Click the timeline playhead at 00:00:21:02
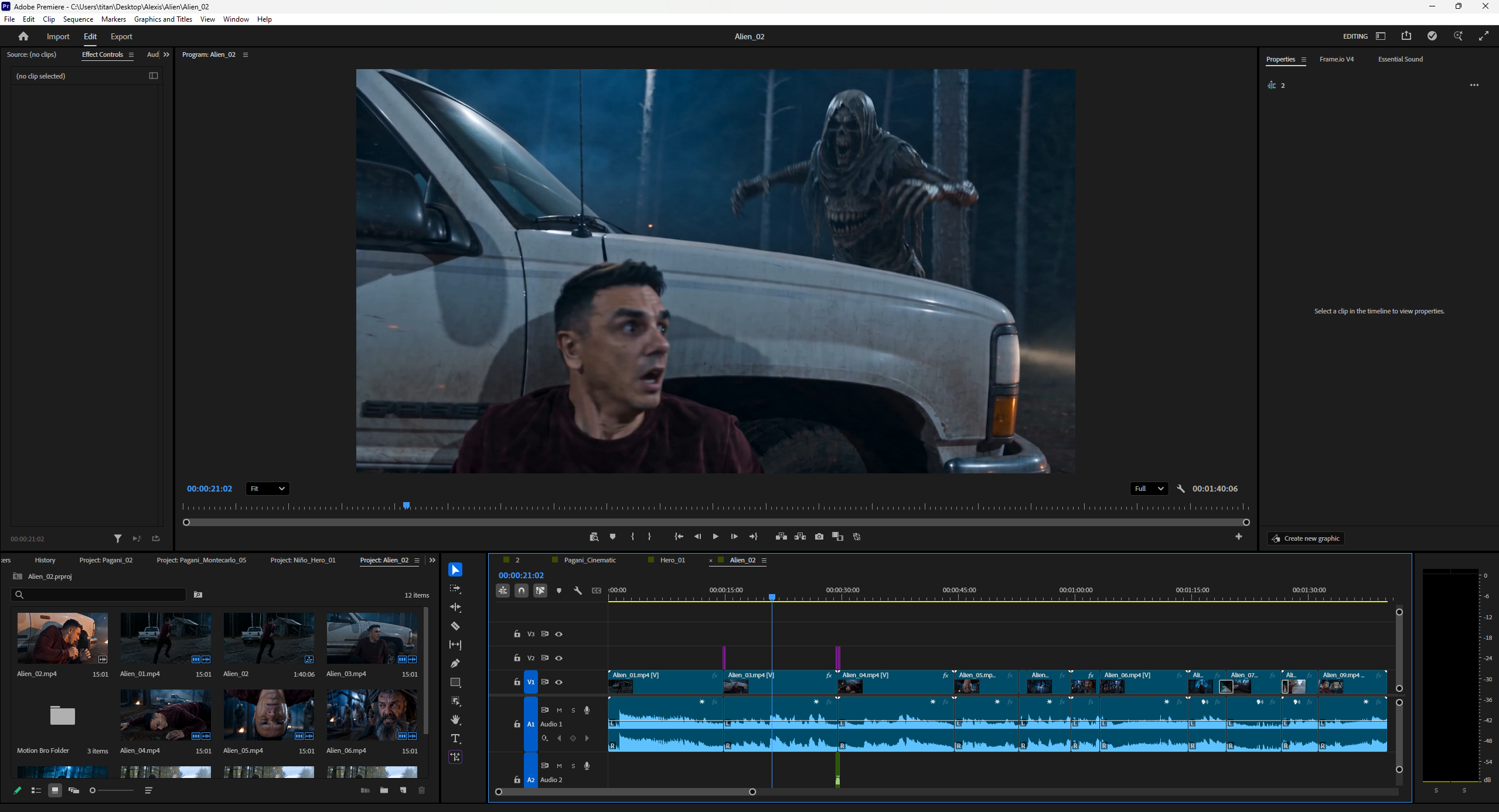 (x=772, y=597)
